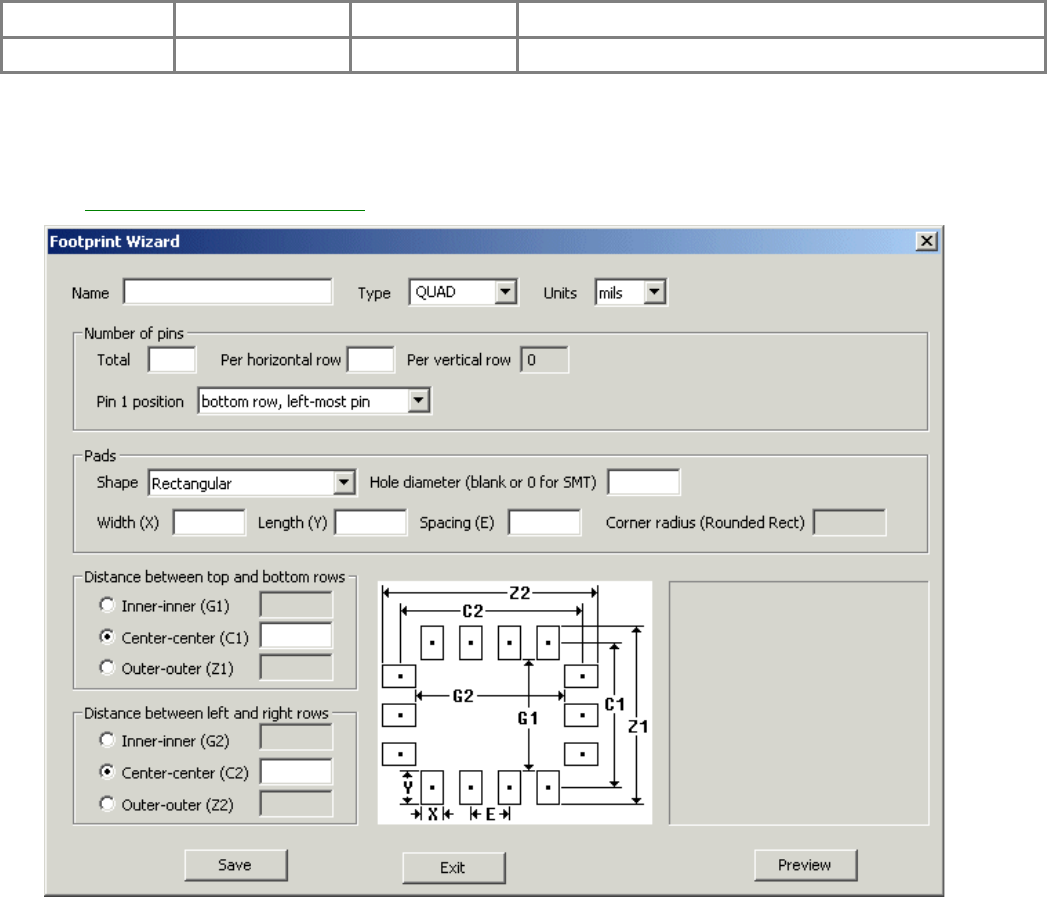Open the Pin 1 position dropdown
The height and width of the screenshot is (897, 1047).
420,401
